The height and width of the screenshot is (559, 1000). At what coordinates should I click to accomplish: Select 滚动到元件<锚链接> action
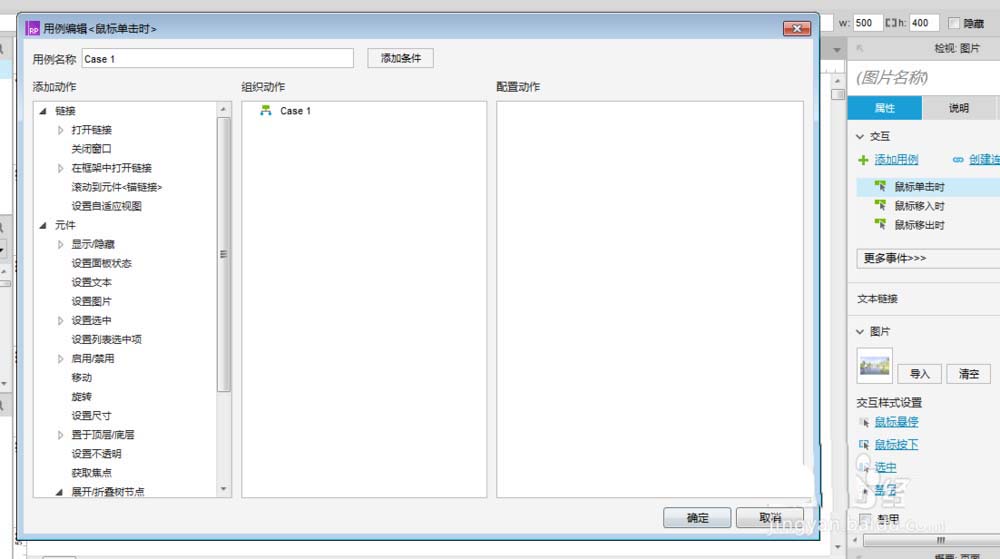[117, 187]
